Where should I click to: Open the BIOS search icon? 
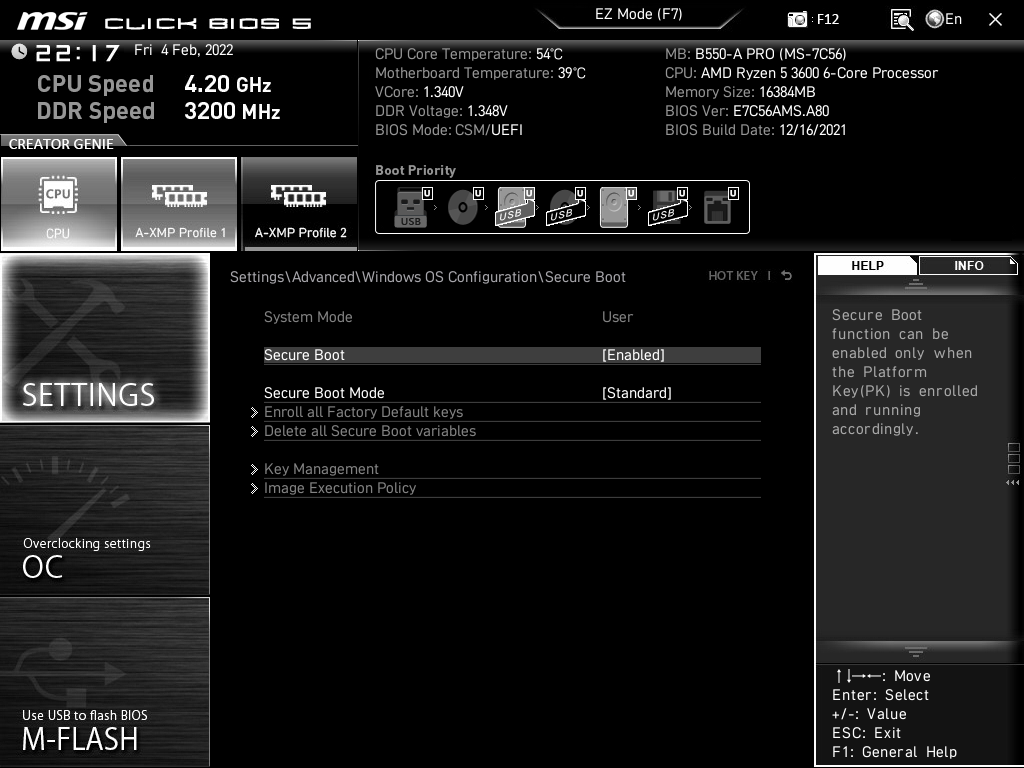(x=901, y=19)
